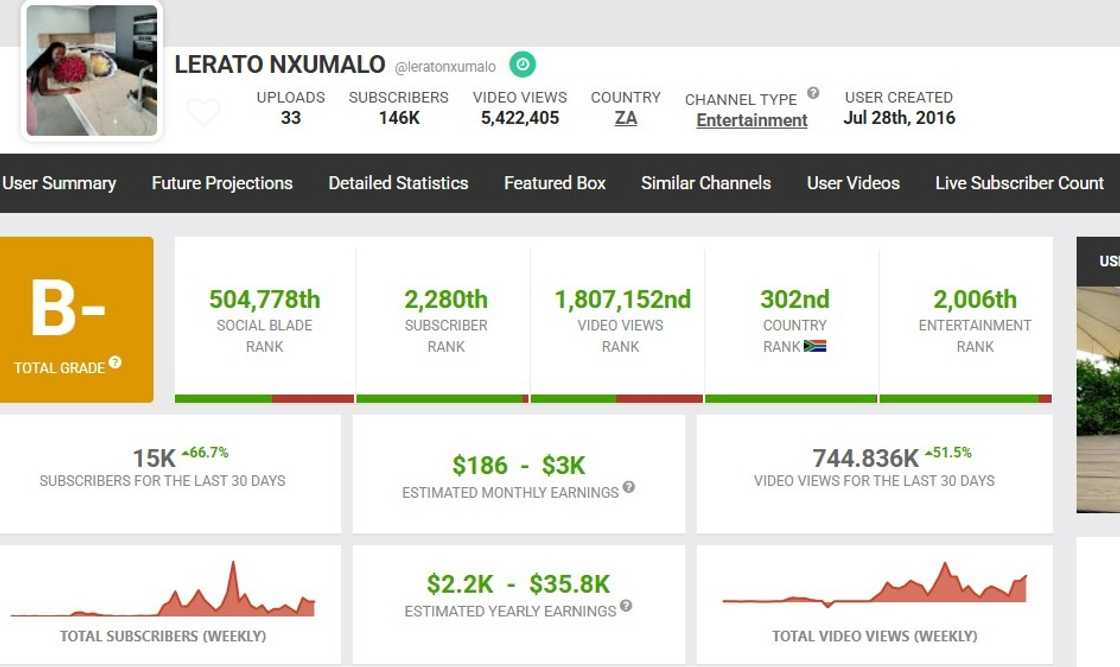Image resolution: width=1120 pixels, height=667 pixels.
Task: Open the Lerato Nxumalo channel avatar
Action: point(91,70)
